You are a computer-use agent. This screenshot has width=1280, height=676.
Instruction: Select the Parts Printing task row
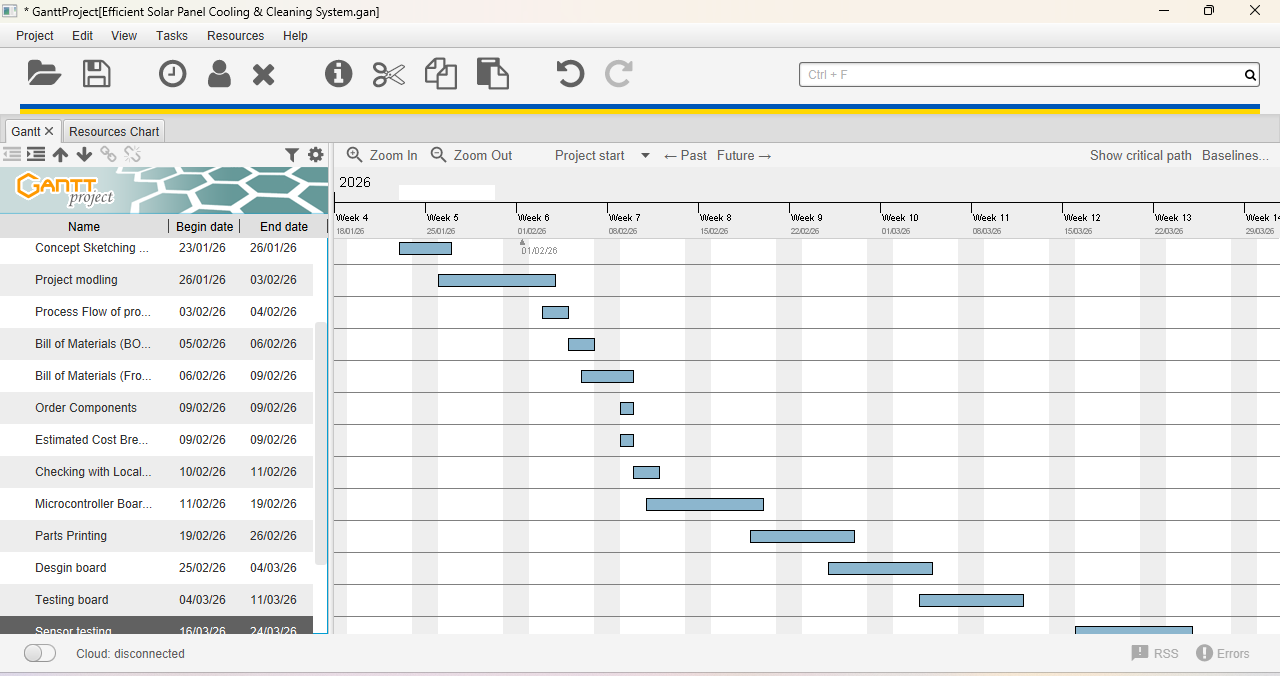[x=156, y=536]
